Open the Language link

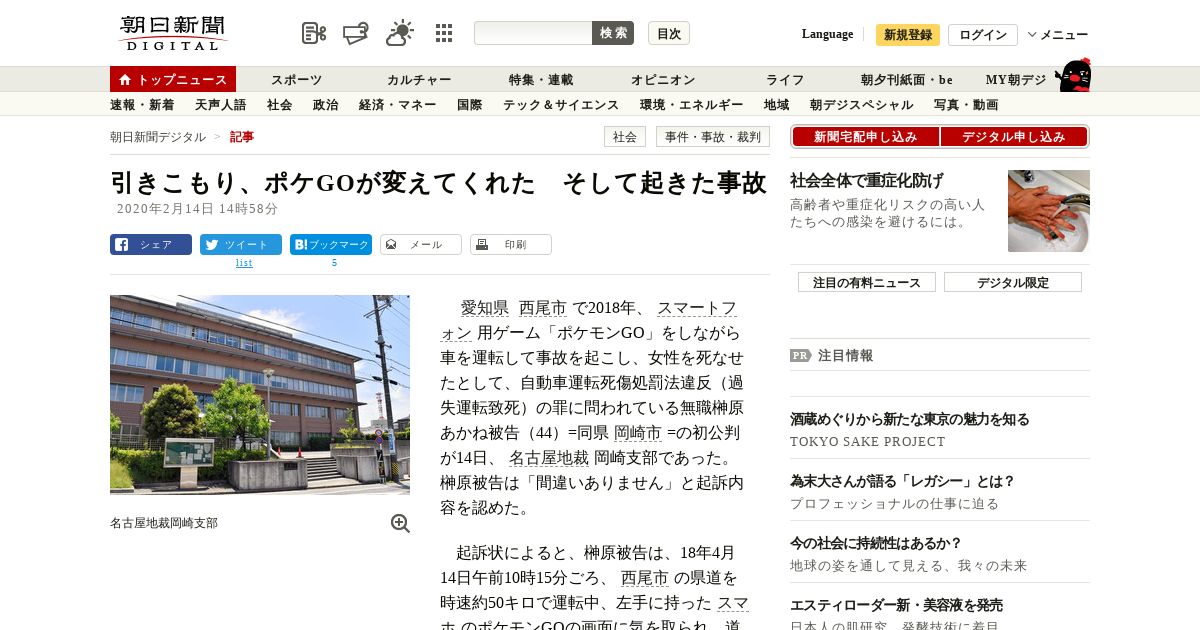827,34
